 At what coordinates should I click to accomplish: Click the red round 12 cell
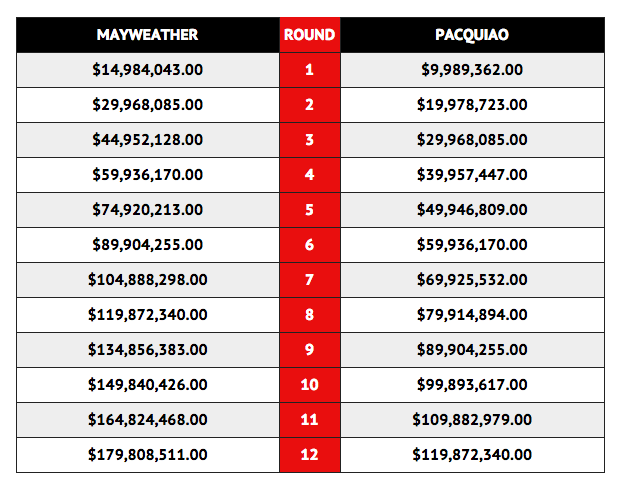(x=310, y=455)
